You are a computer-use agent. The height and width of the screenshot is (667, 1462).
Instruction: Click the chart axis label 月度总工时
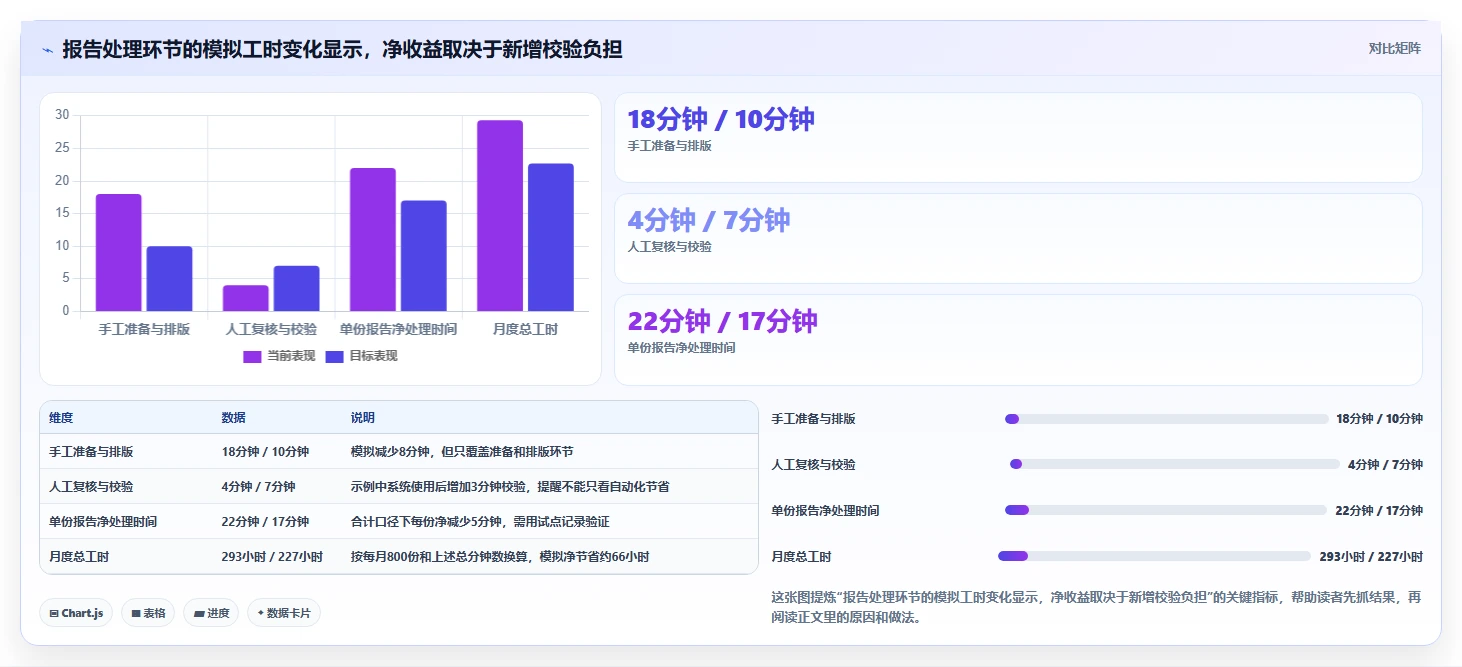525,329
